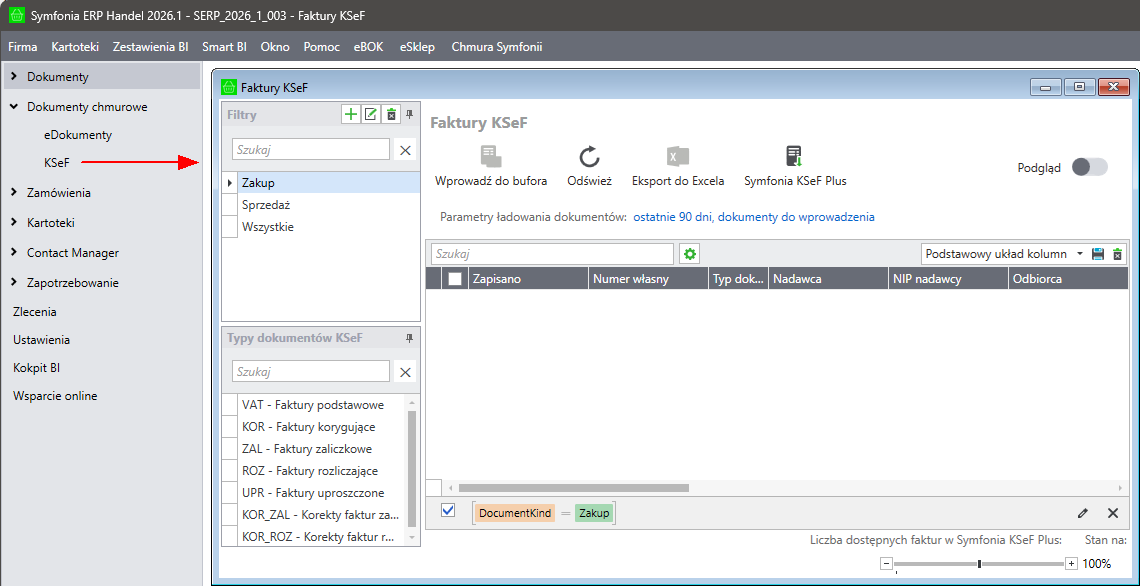The height and width of the screenshot is (586, 1140).
Task: Expand the Zamówienia tree node
Action: (x=14, y=193)
